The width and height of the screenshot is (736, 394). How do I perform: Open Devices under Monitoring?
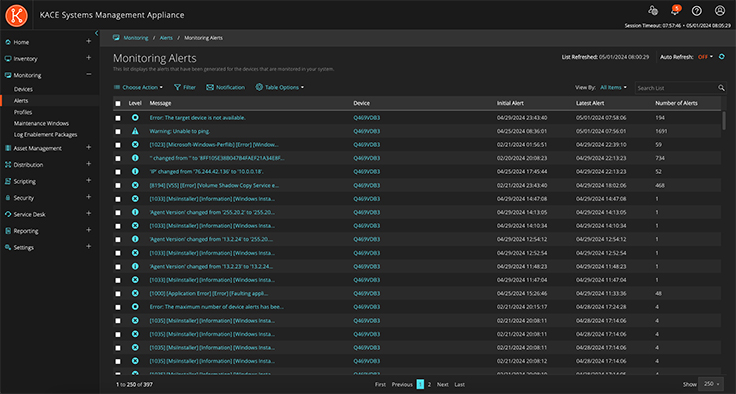coord(23,89)
